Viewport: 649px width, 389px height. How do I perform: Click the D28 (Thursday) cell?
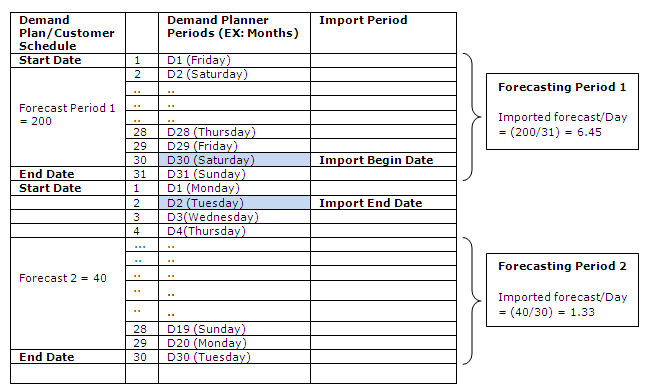[234, 132]
